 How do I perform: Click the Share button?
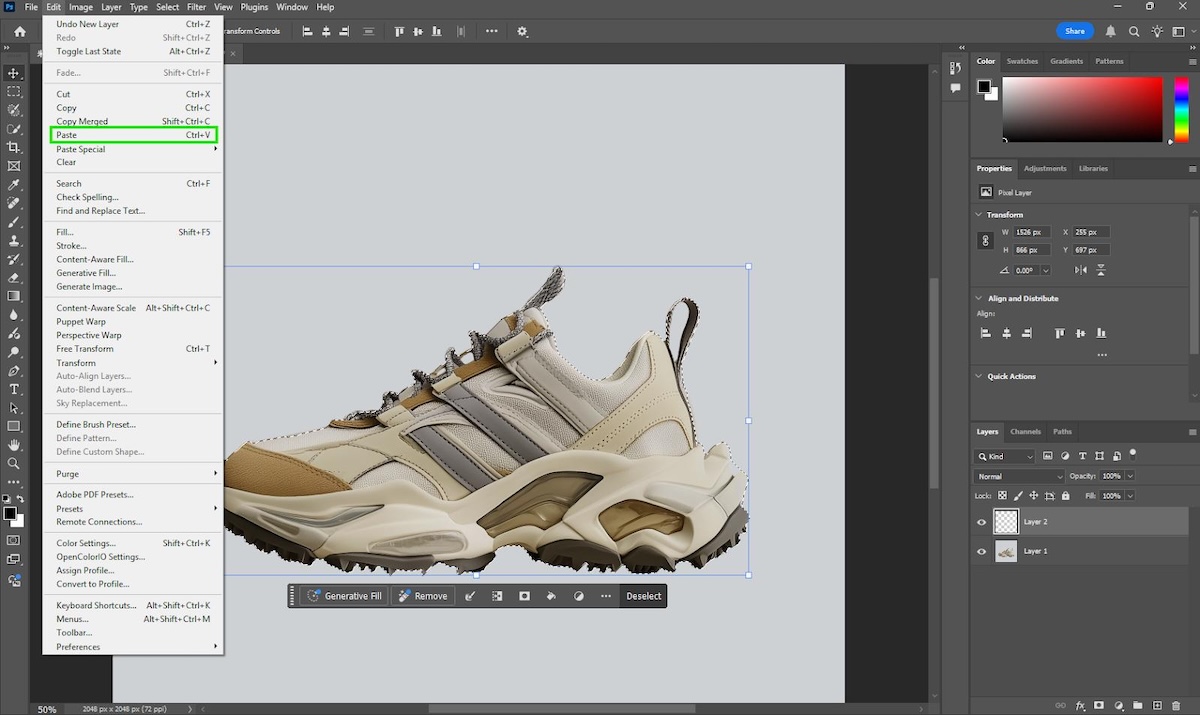coord(1075,31)
